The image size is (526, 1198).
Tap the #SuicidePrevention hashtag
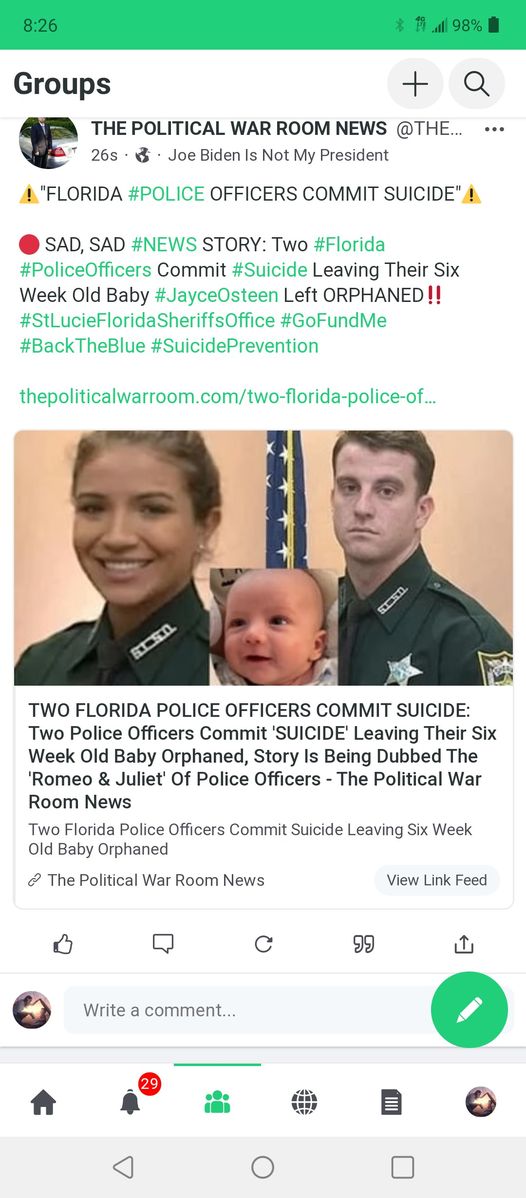[x=235, y=346]
